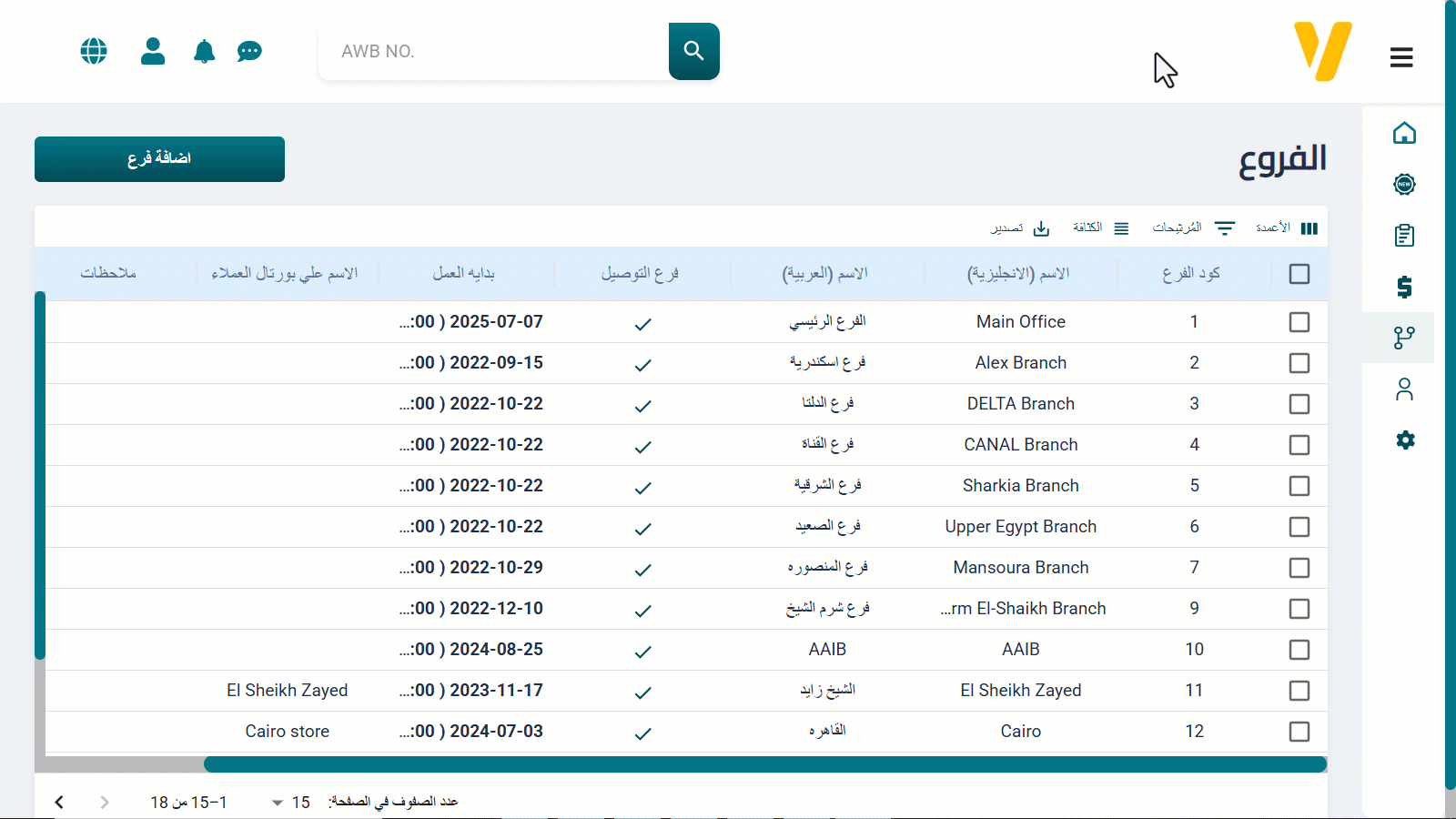Open the settings gear in sidebar
Viewport: 1456px width, 819px height.
(x=1405, y=440)
